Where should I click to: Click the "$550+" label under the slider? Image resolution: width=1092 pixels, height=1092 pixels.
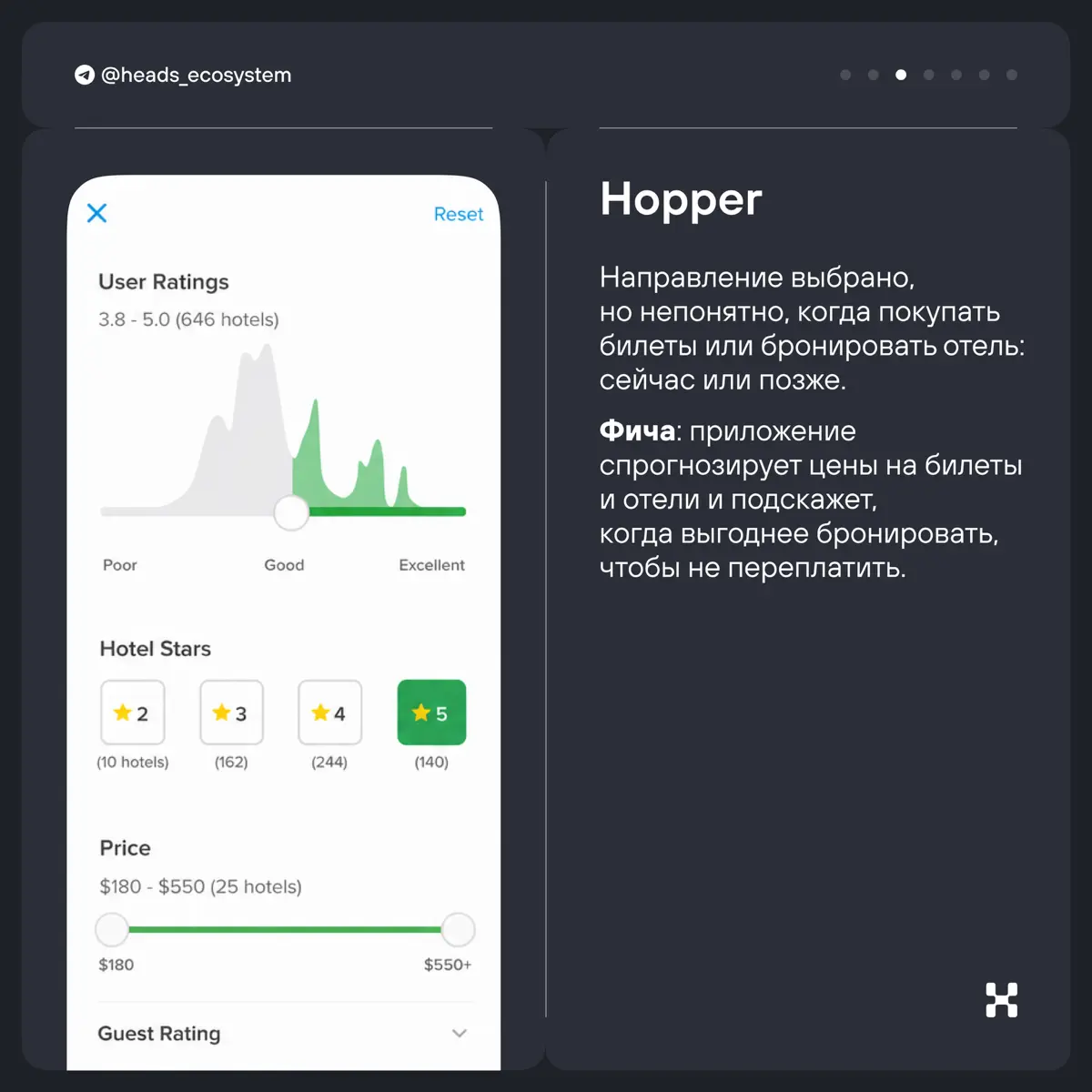(448, 965)
